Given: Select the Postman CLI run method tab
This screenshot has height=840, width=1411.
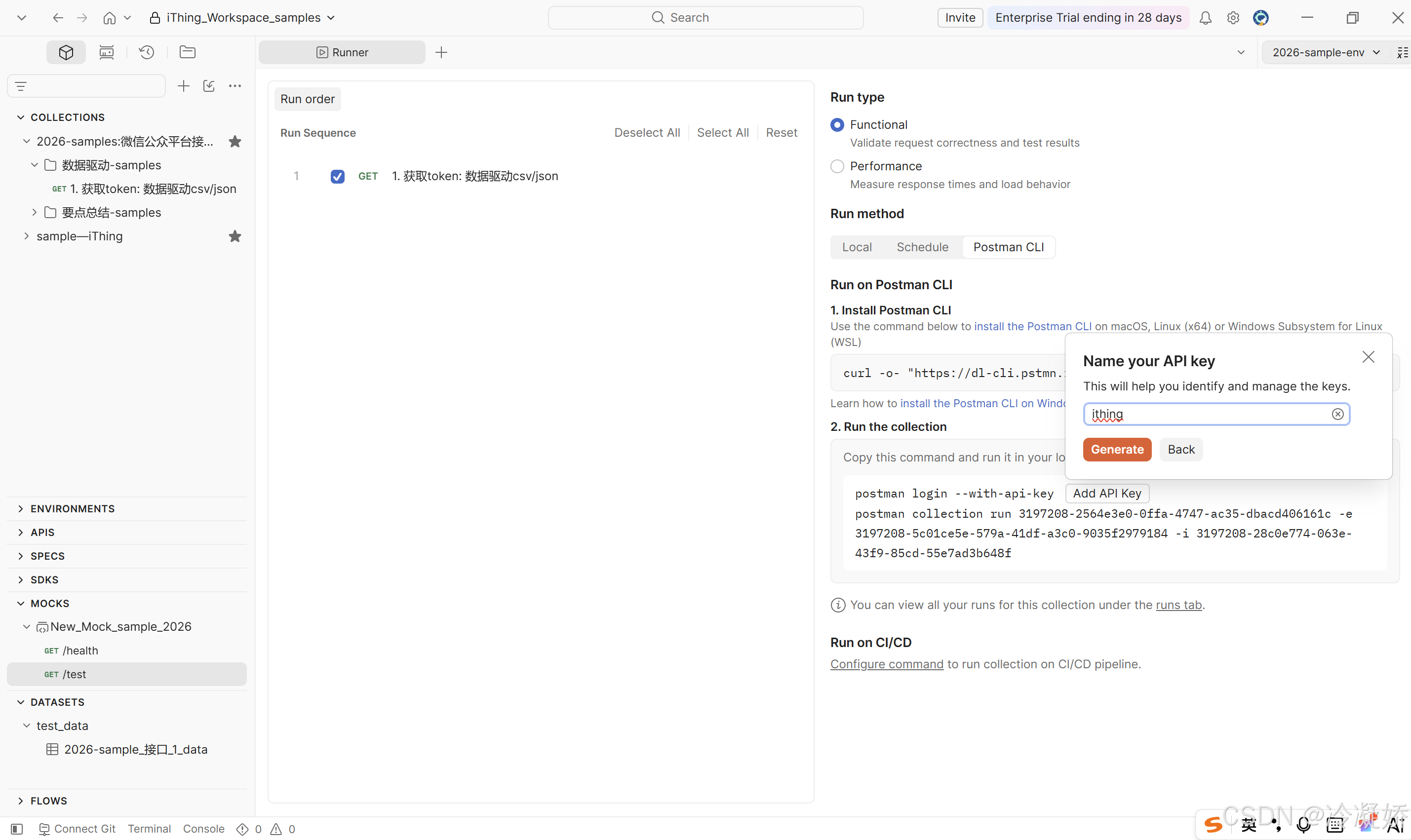Looking at the screenshot, I should point(1009,247).
